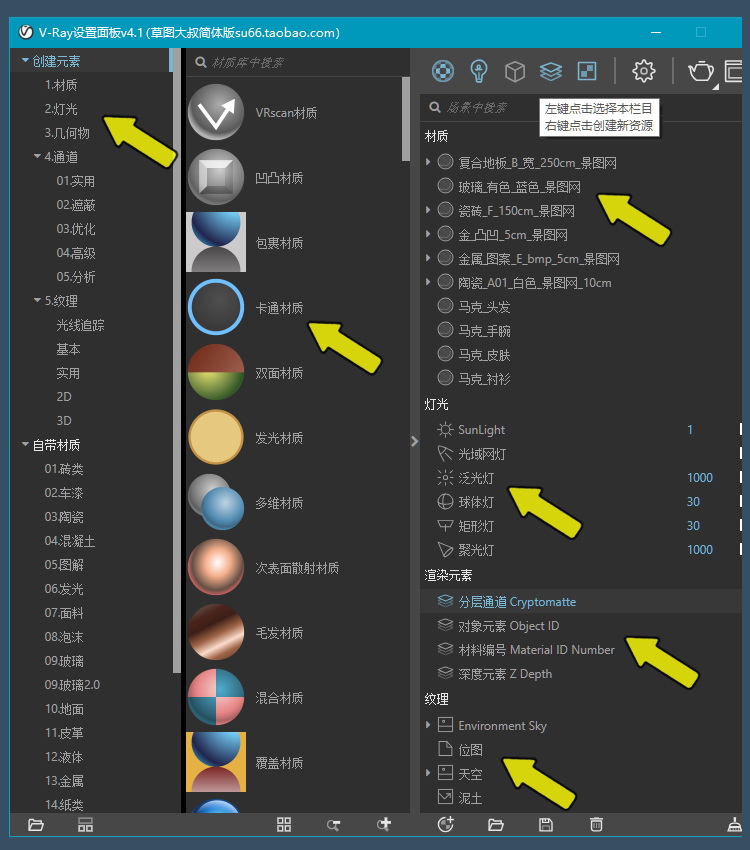Open the Geometry cube category icon
The width and height of the screenshot is (750, 850).
(x=515, y=71)
